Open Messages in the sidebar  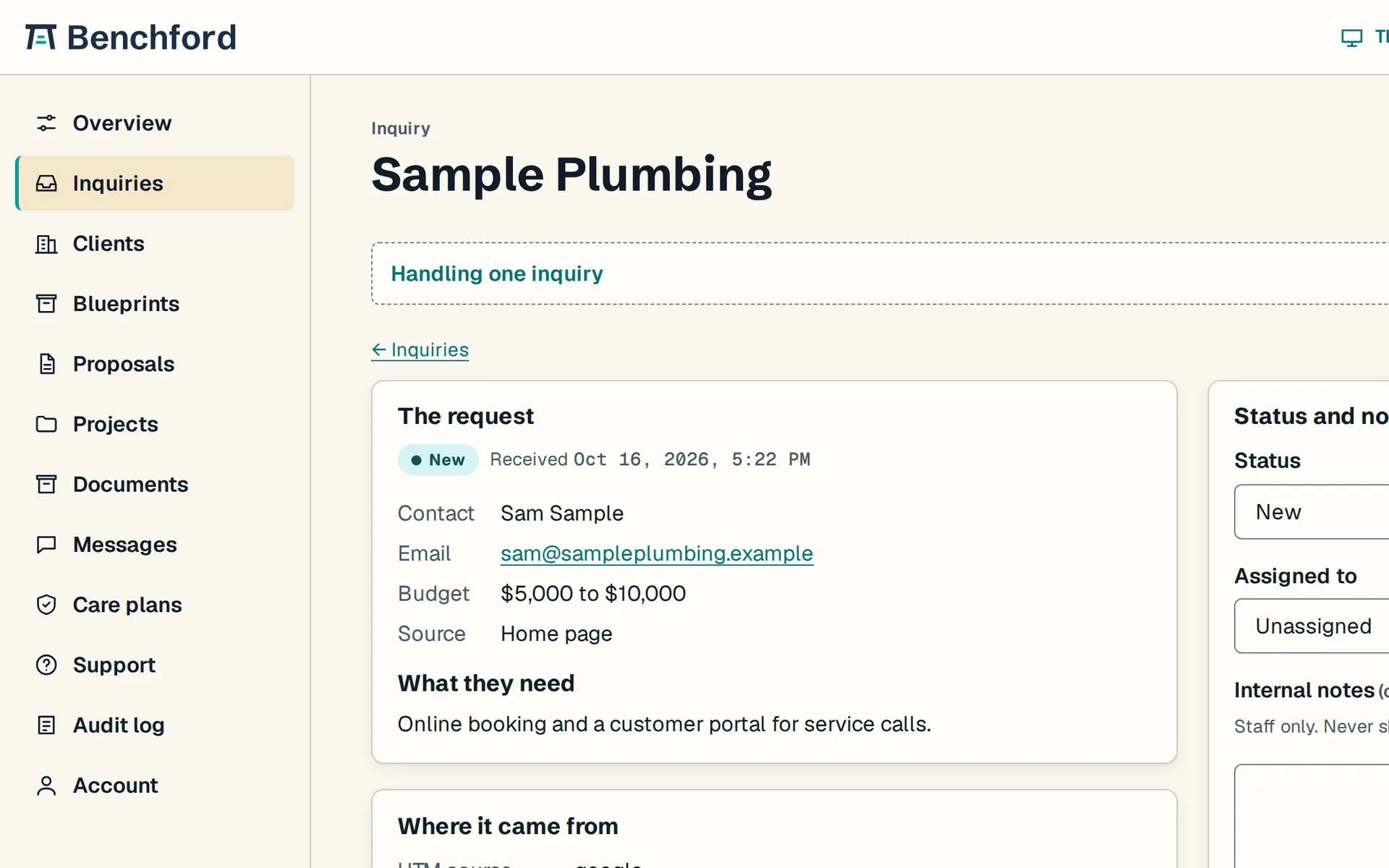tap(155, 545)
